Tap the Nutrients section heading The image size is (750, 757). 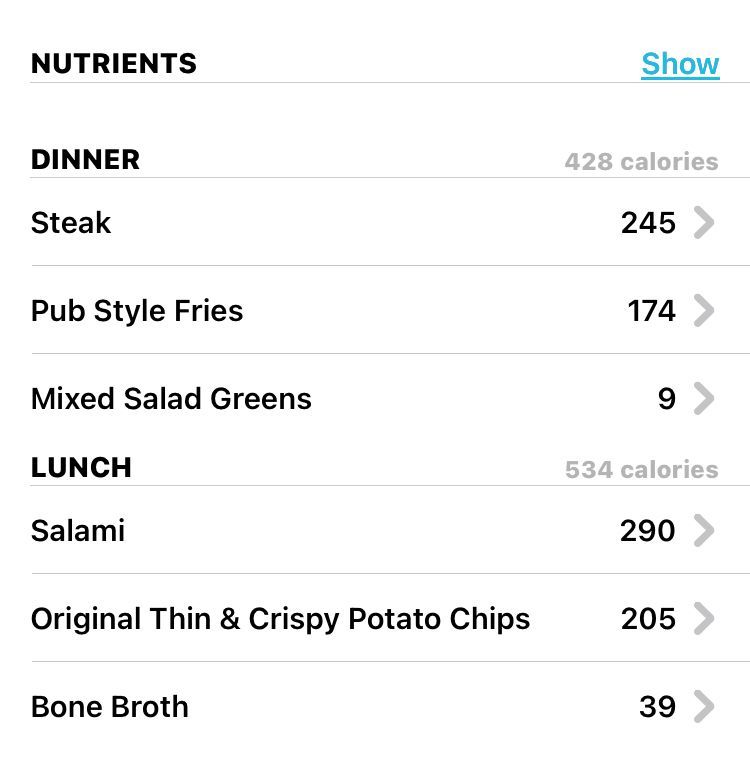[114, 64]
